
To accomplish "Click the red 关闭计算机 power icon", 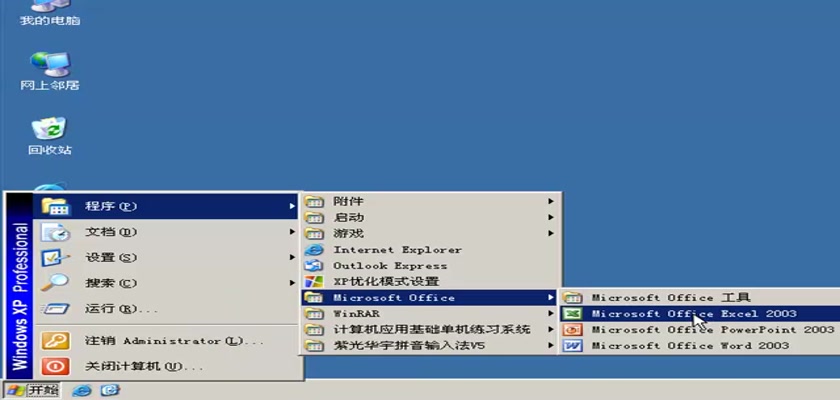I will (56, 367).
